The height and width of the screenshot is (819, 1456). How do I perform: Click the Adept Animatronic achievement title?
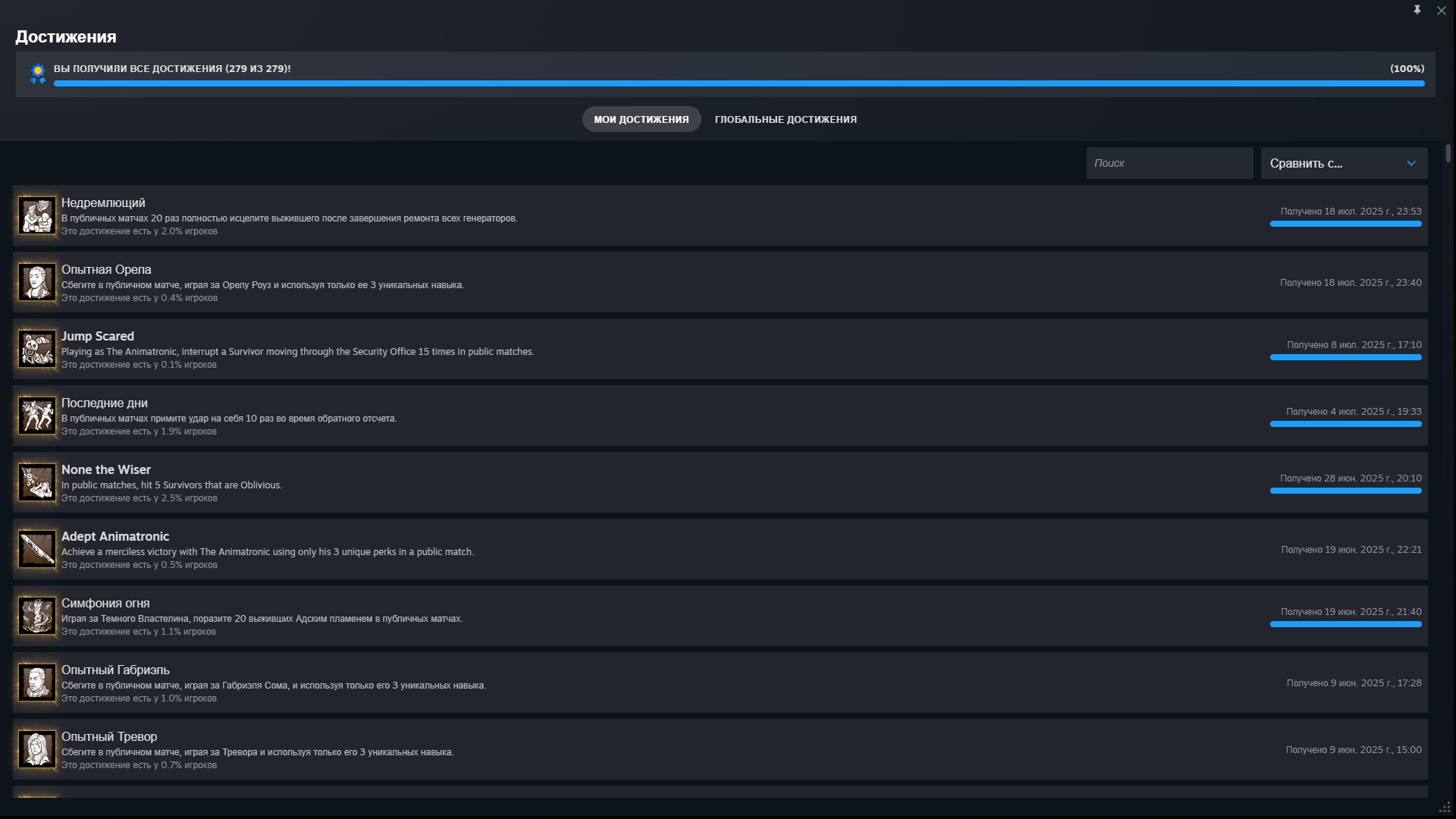click(115, 536)
